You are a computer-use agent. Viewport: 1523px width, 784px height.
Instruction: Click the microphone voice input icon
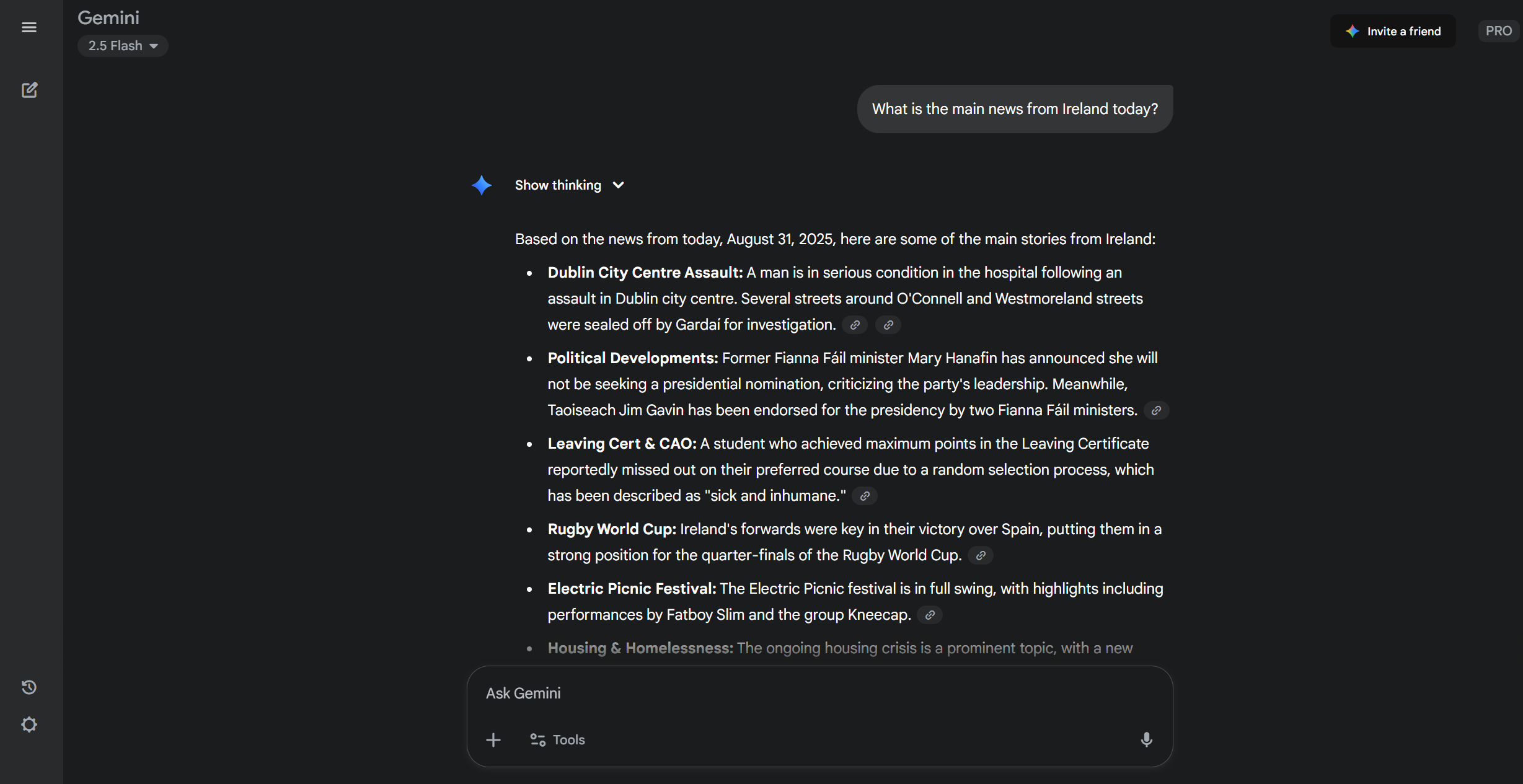1146,739
